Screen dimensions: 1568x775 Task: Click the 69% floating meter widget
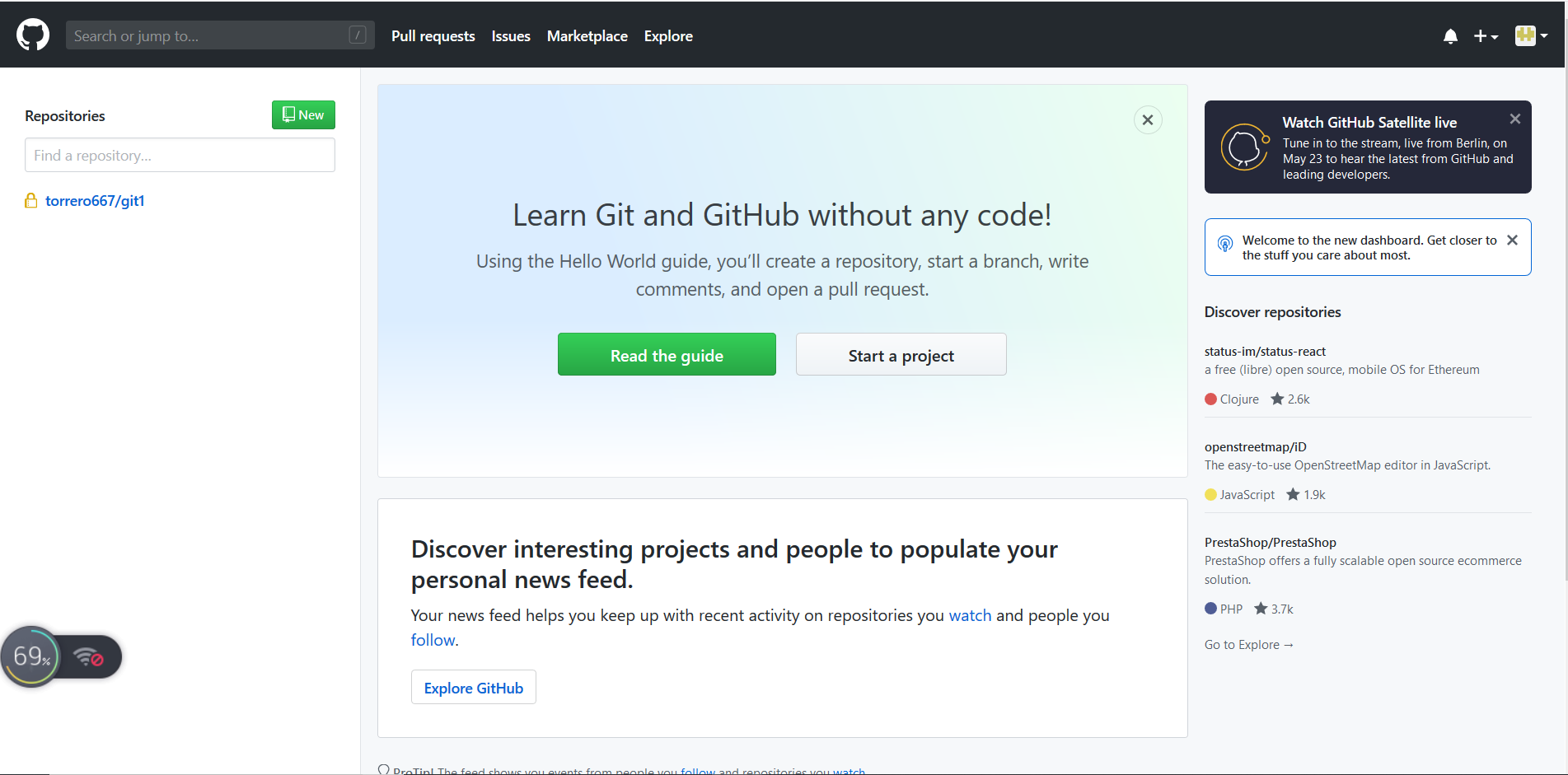31,656
